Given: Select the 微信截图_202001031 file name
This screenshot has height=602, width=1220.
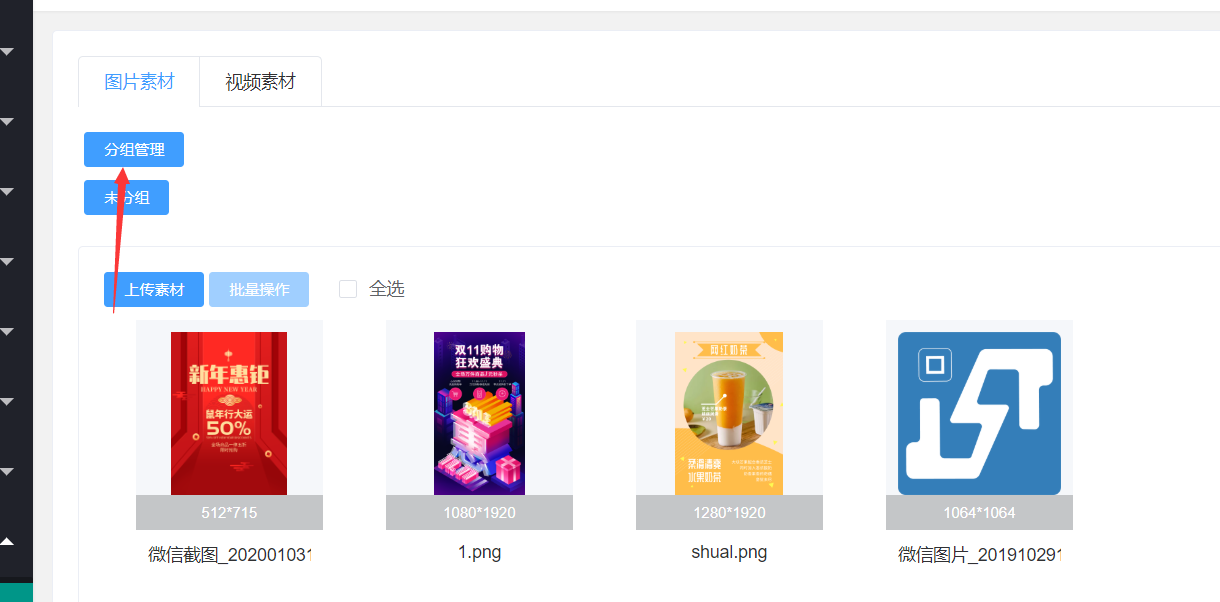Looking at the screenshot, I should click(x=229, y=554).
